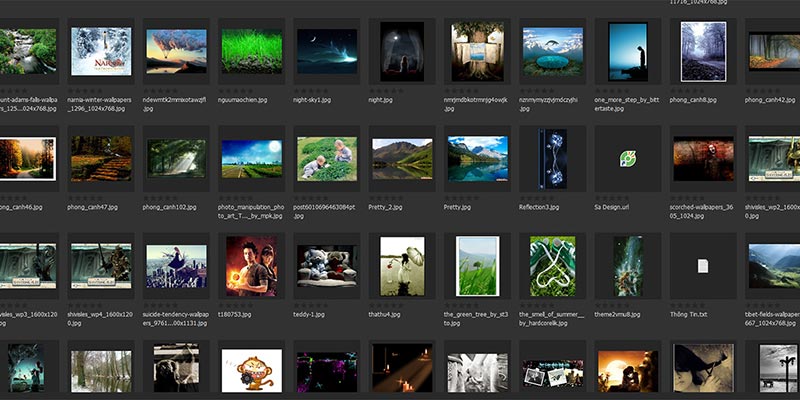Click the file name thathu4.jpg
Viewport: 800px width, 400px height.
coord(385,314)
